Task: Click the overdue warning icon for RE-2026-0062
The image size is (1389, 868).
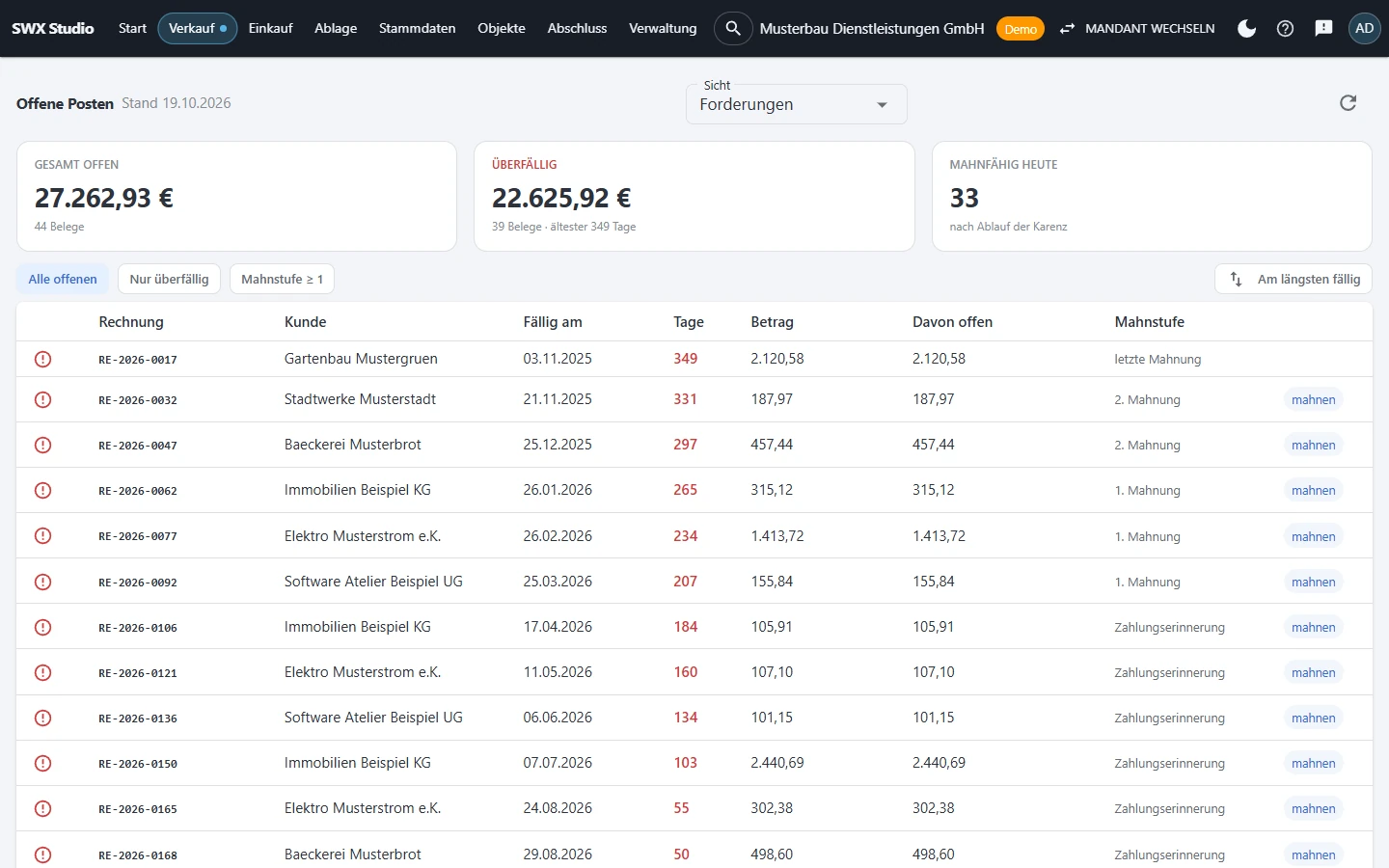Action: click(x=43, y=490)
